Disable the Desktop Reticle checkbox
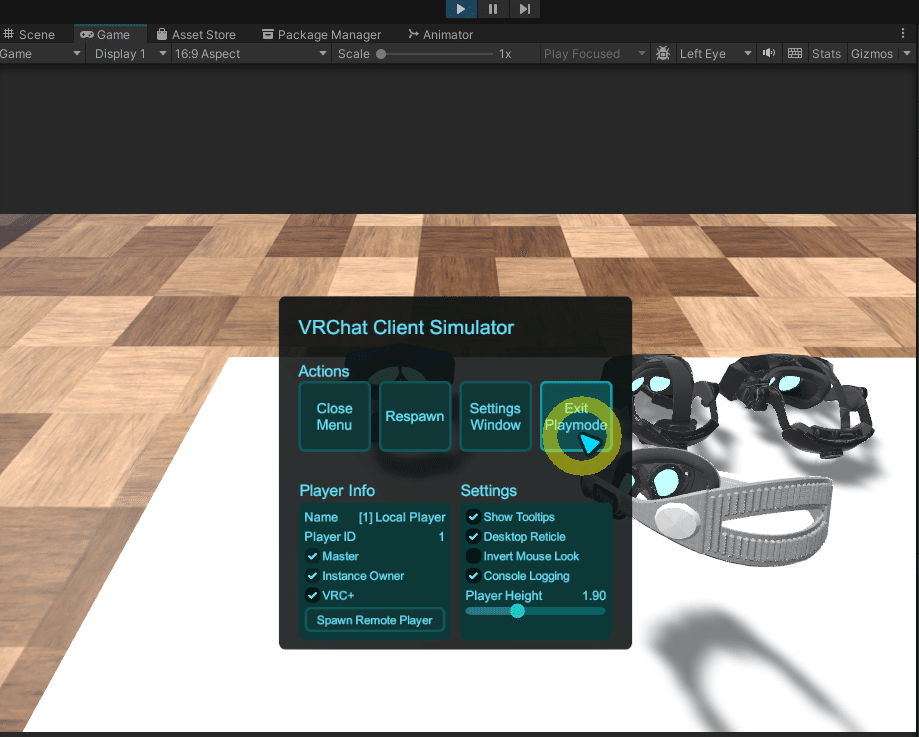919x737 pixels. (474, 536)
